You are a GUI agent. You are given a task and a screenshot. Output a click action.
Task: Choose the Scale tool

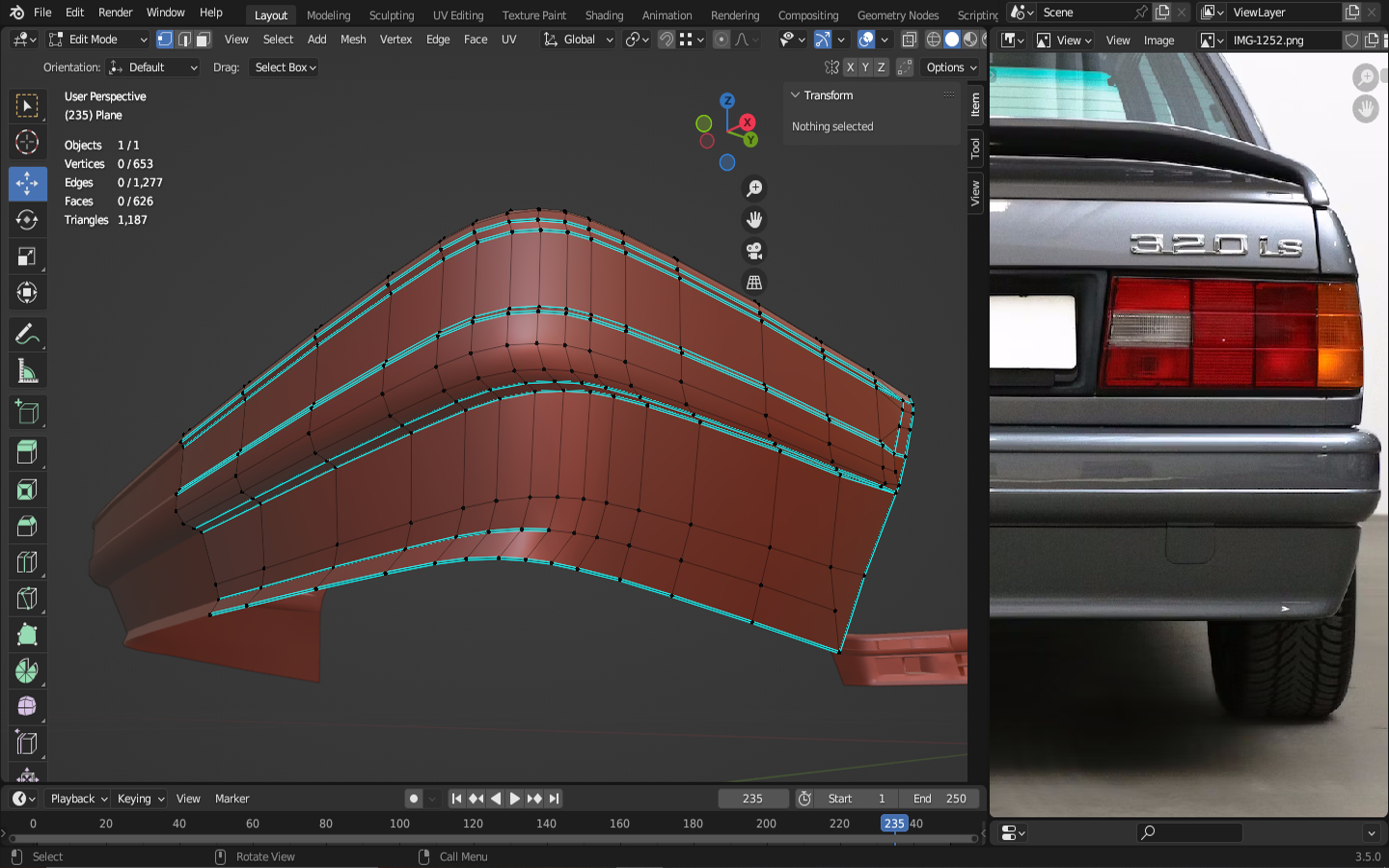(x=27, y=257)
